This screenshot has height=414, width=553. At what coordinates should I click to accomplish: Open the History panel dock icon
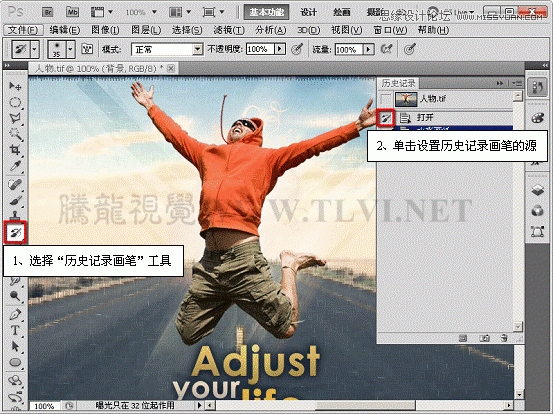click(537, 87)
